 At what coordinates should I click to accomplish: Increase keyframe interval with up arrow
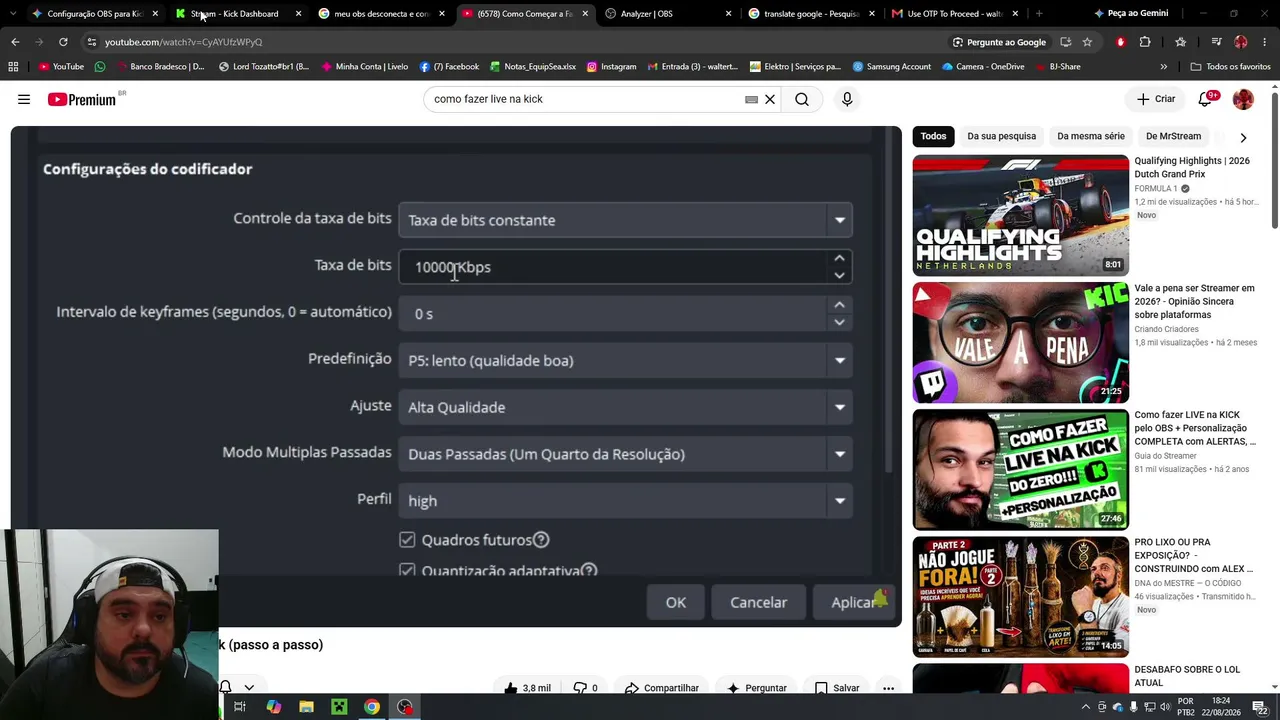(x=839, y=306)
